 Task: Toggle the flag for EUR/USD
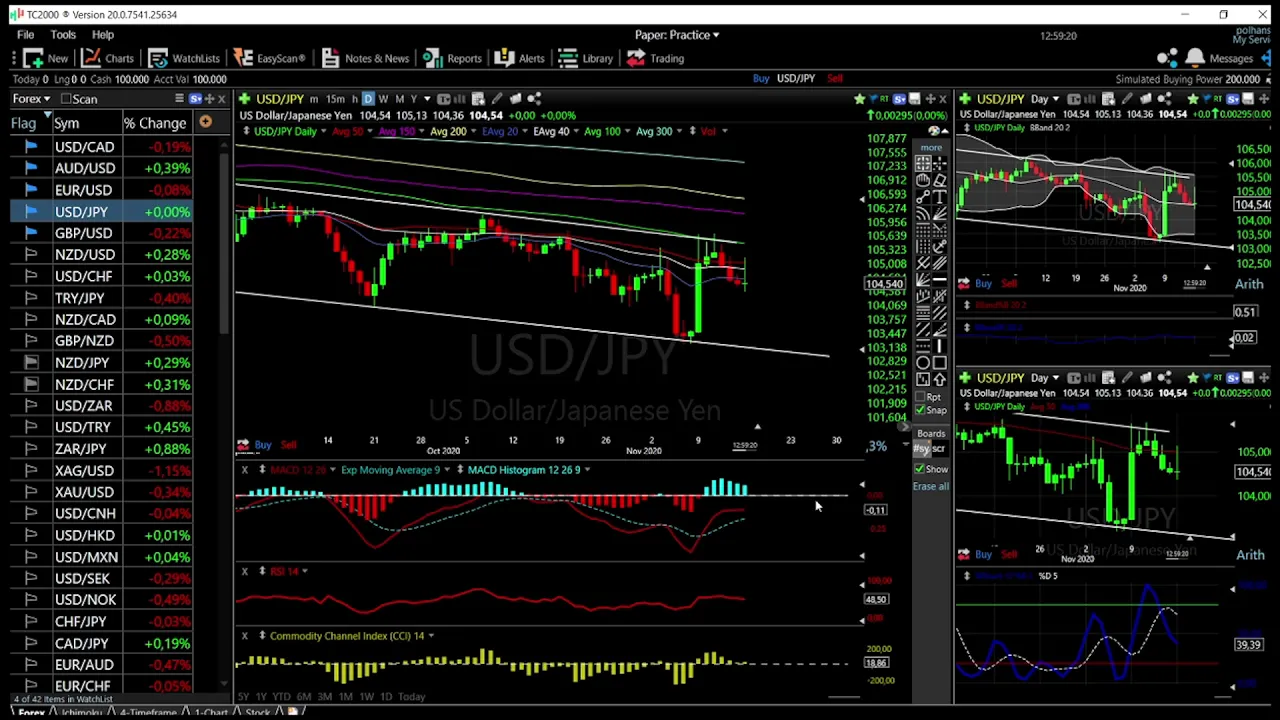[x=31, y=190]
